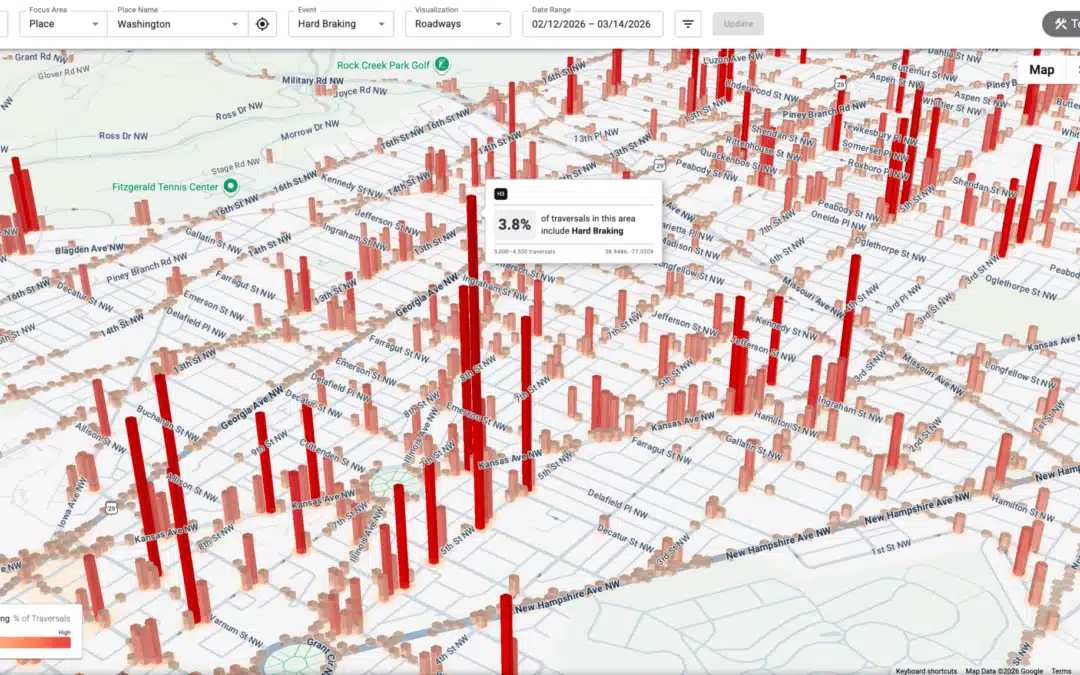Click the bold Hard Braking text in tooltip
The width and height of the screenshot is (1080, 675).
click(597, 231)
